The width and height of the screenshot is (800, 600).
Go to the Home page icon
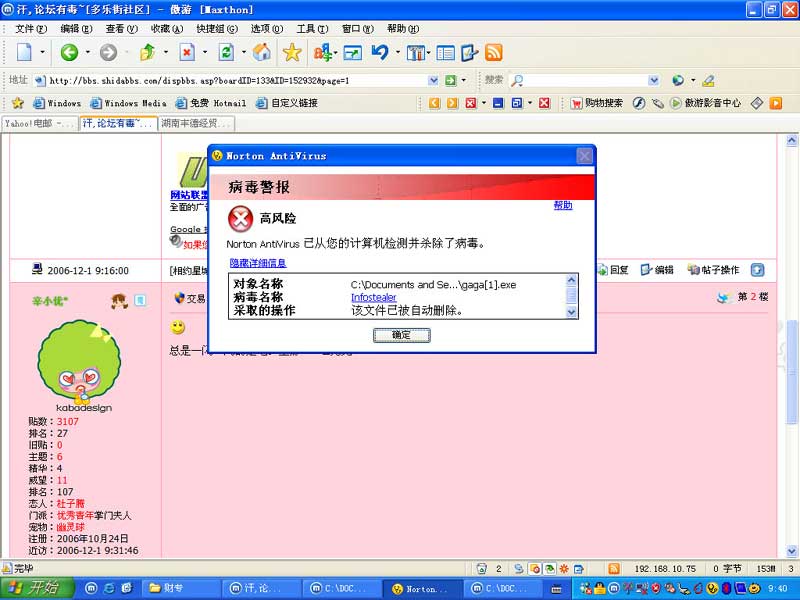262,52
